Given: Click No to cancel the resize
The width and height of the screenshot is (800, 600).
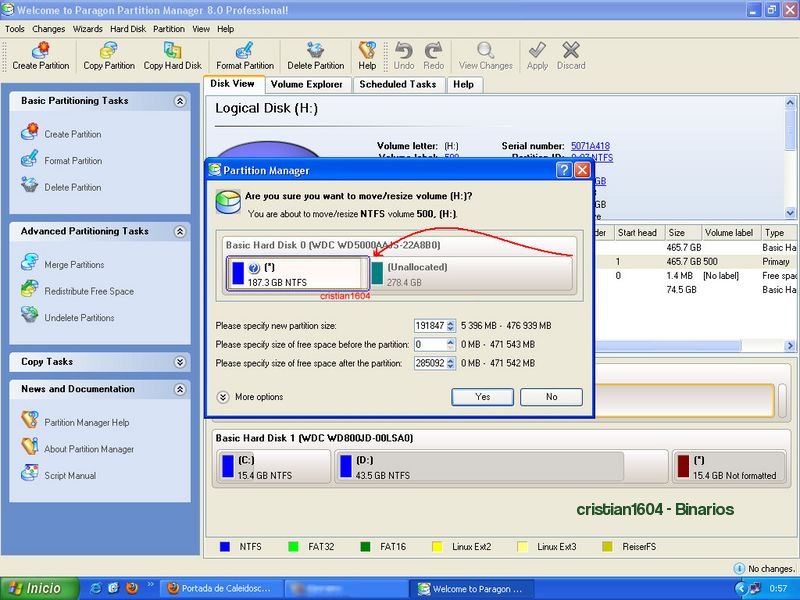Looking at the screenshot, I should click(551, 397).
